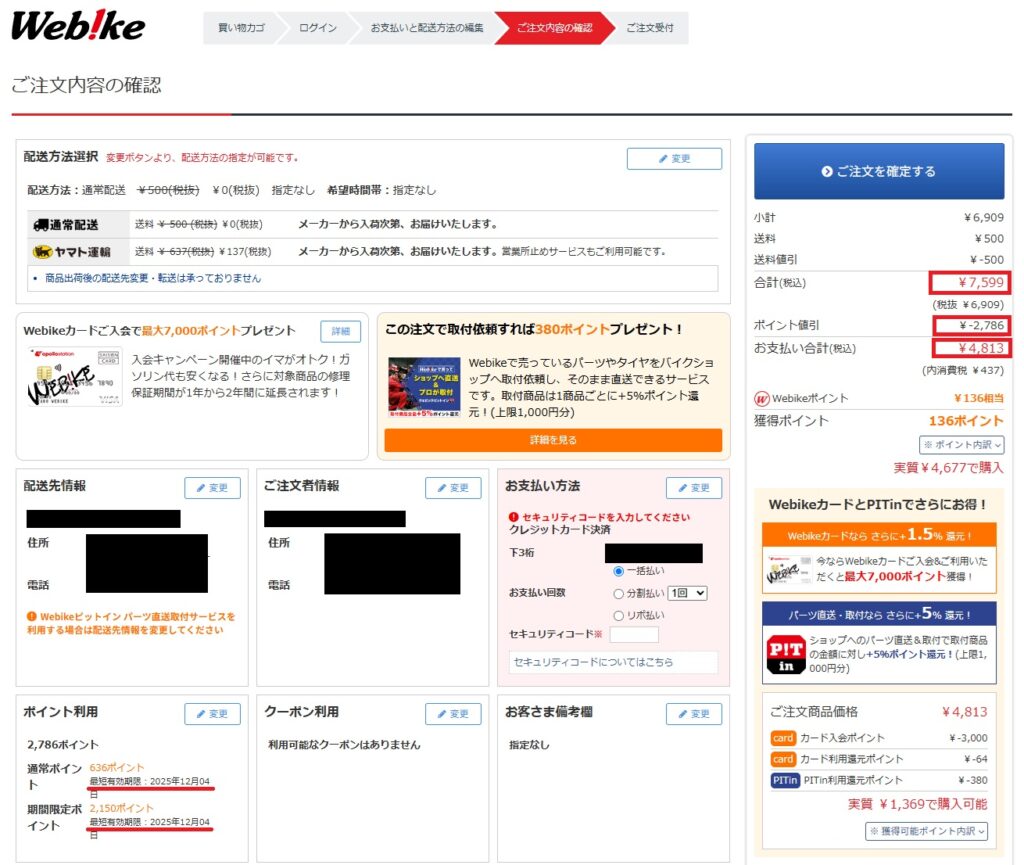Click the セキュリティコード input field
Viewport: 1024px width, 865px height.
point(634,635)
